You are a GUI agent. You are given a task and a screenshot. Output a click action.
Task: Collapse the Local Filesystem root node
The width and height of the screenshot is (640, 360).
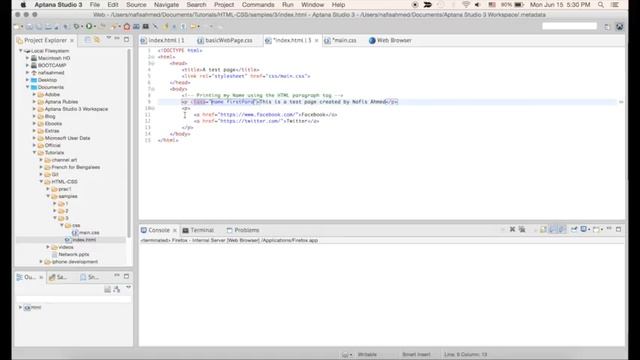[x=21, y=51]
